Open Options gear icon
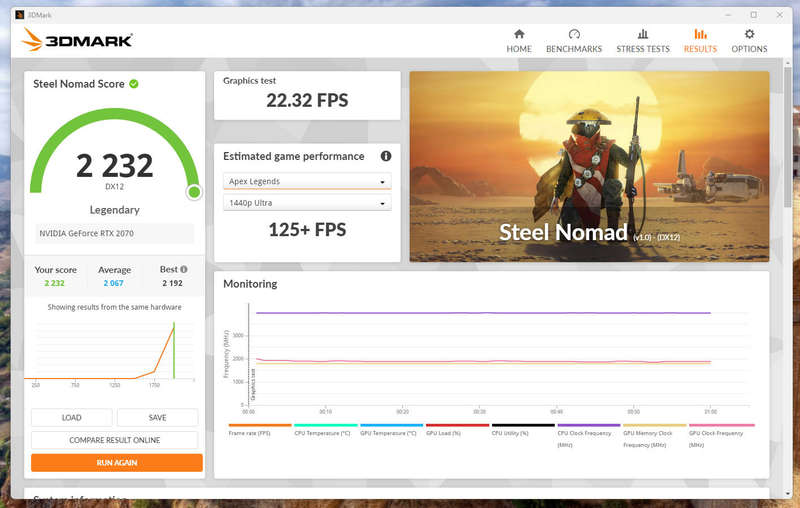The image size is (800, 508). coord(749,34)
